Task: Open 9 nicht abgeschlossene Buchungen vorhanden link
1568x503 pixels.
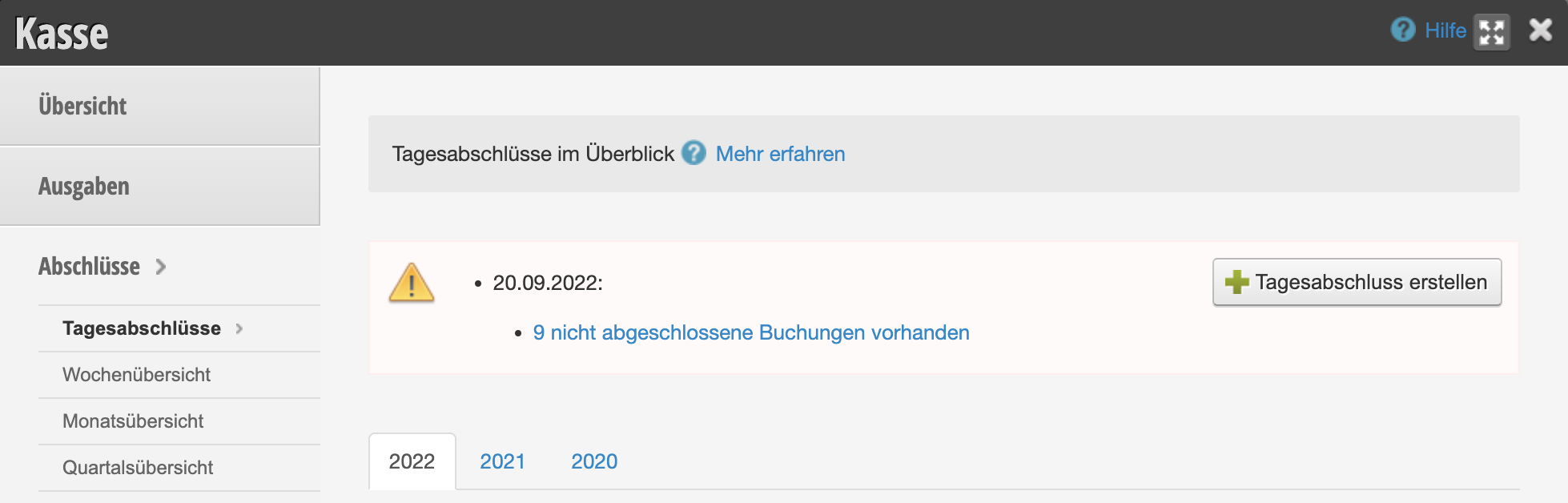Action: 751,332
